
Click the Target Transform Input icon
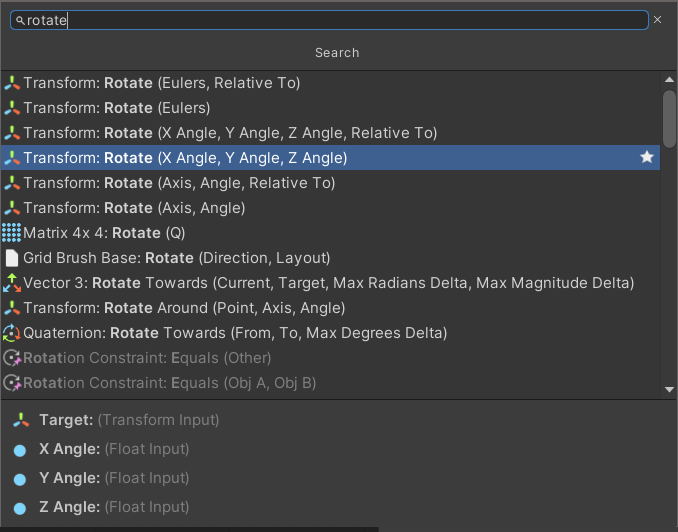(x=21, y=420)
